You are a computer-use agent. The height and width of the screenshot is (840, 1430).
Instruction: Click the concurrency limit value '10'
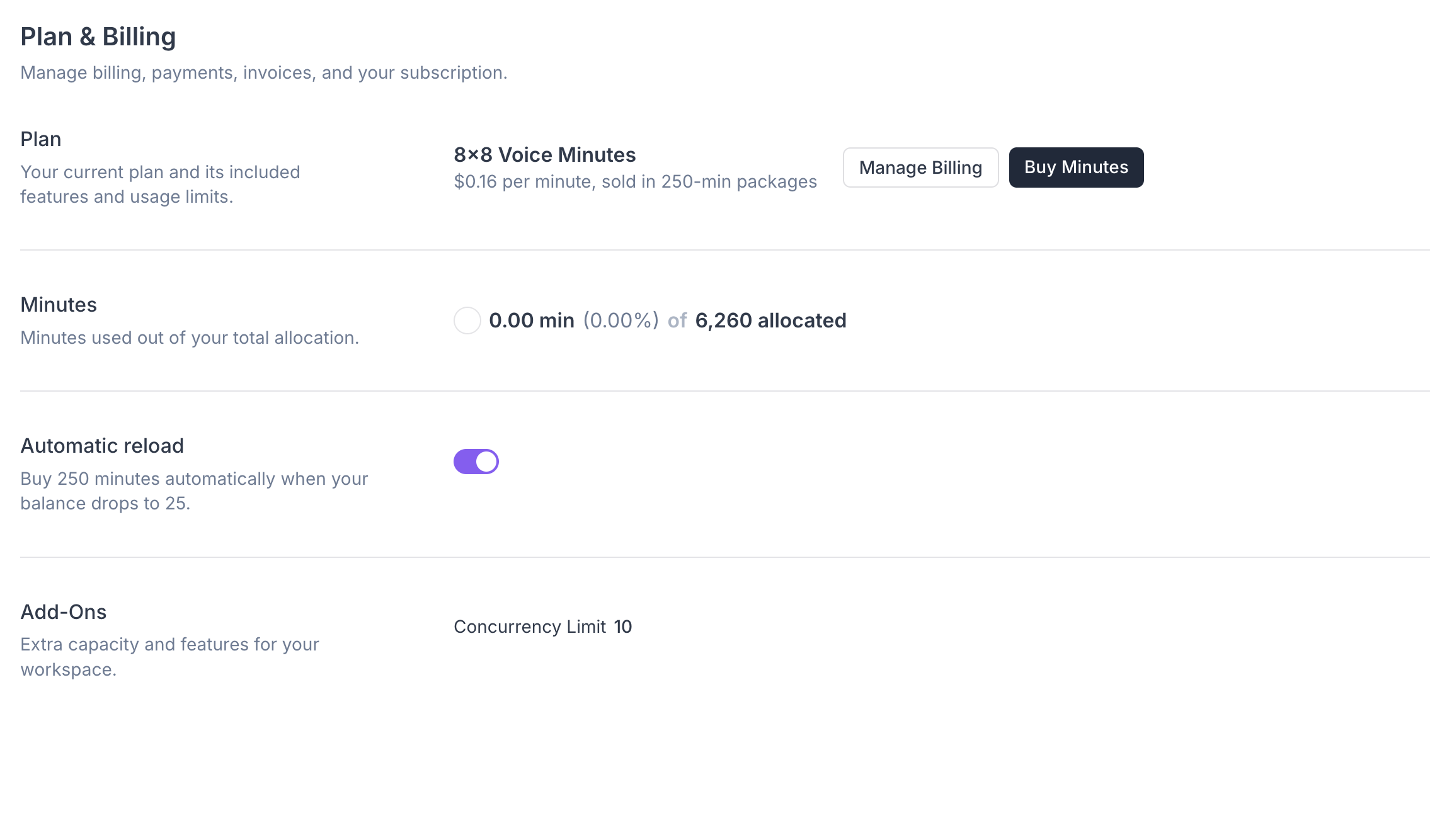(623, 627)
